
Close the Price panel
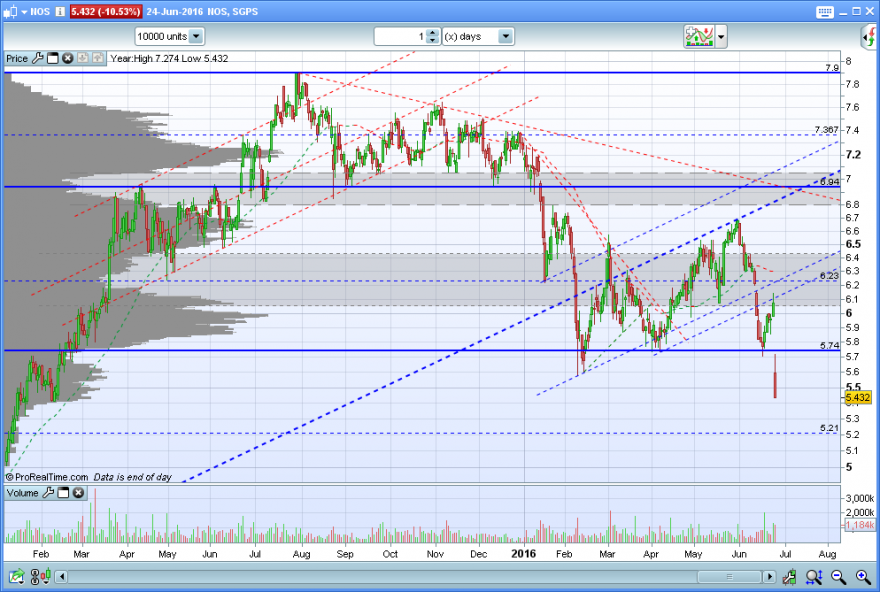click(67, 58)
